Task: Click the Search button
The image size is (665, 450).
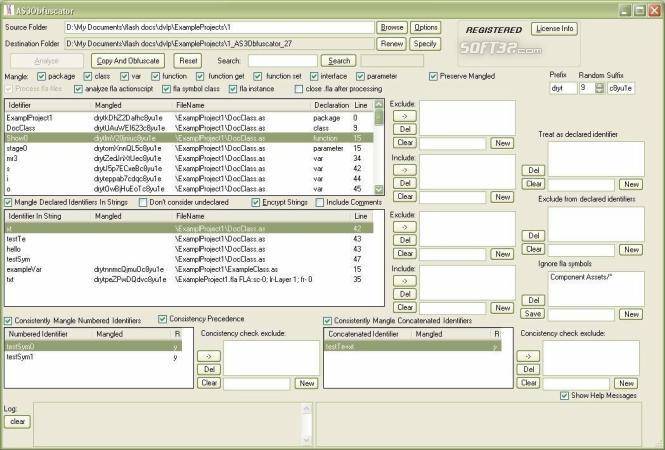Action: [338, 61]
